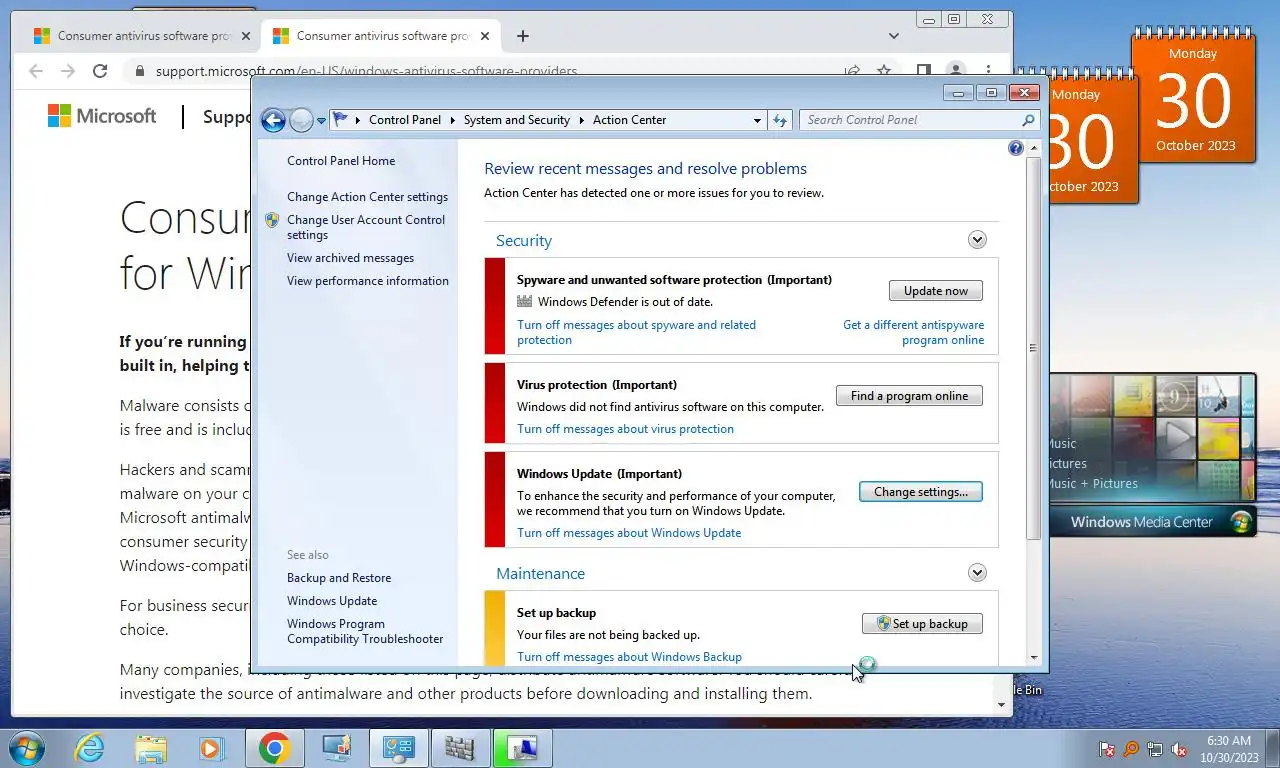Open Chrome profile avatar
Image resolution: width=1280 pixels, height=768 pixels.
(x=956, y=71)
